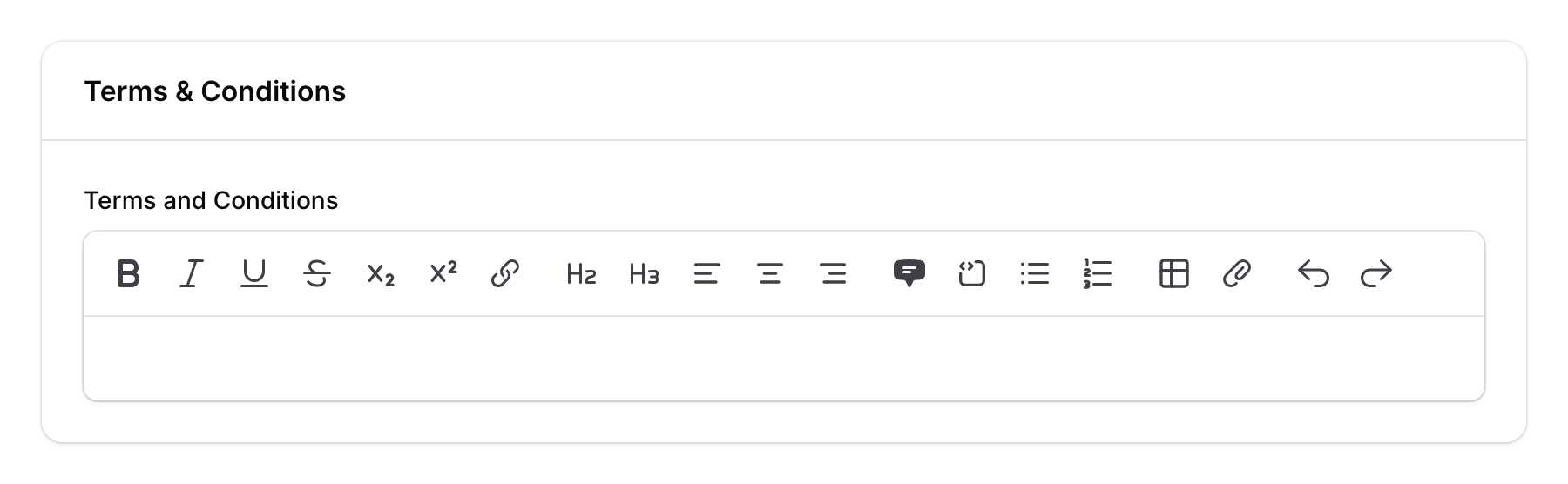Screen dimensions: 1568x484
Task: Align text to the left
Action: (x=706, y=274)
